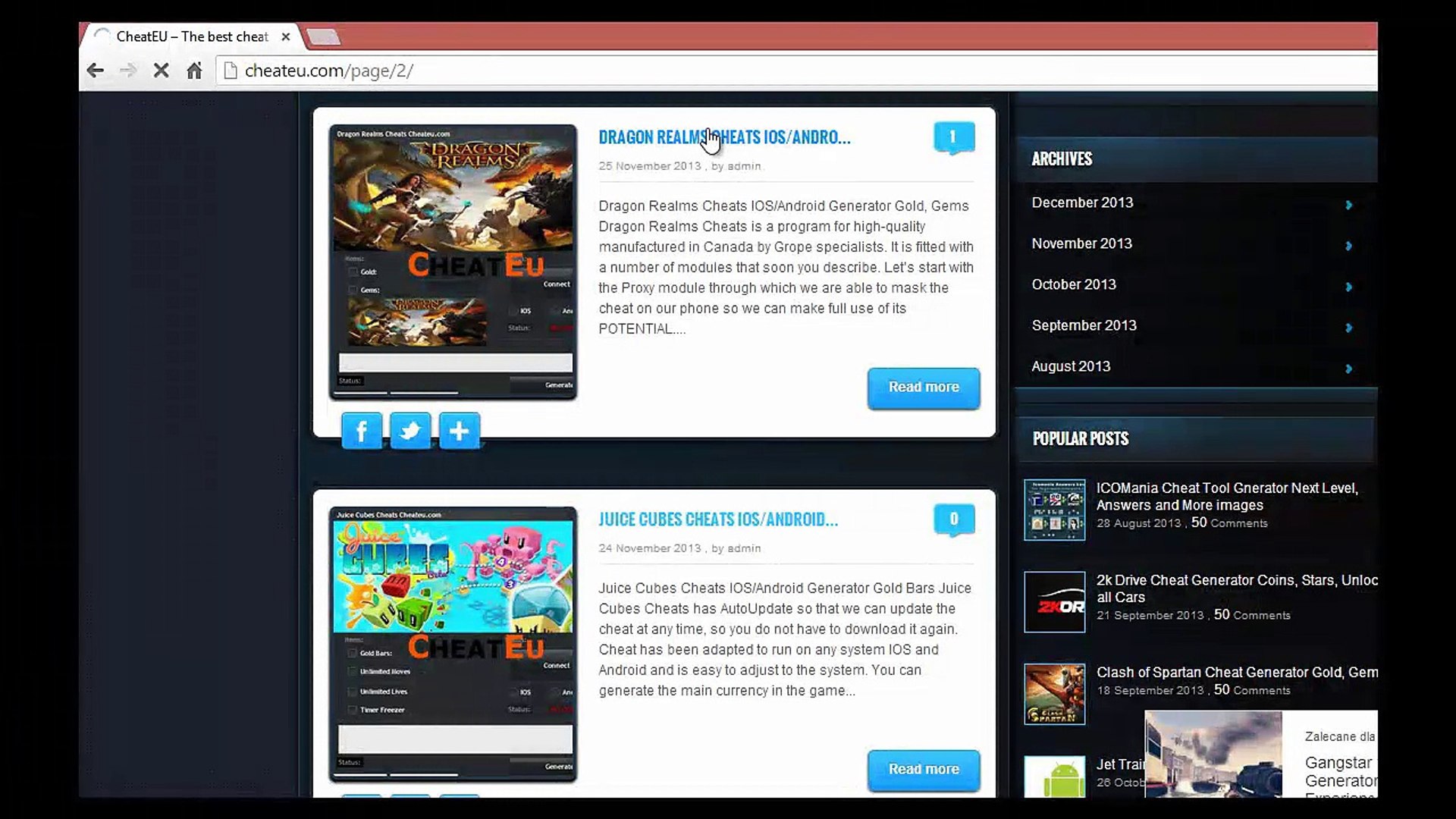The height and width of the screenshot is (819, 1456).
Task: Open the new tab button
Action: click(325, 36)
